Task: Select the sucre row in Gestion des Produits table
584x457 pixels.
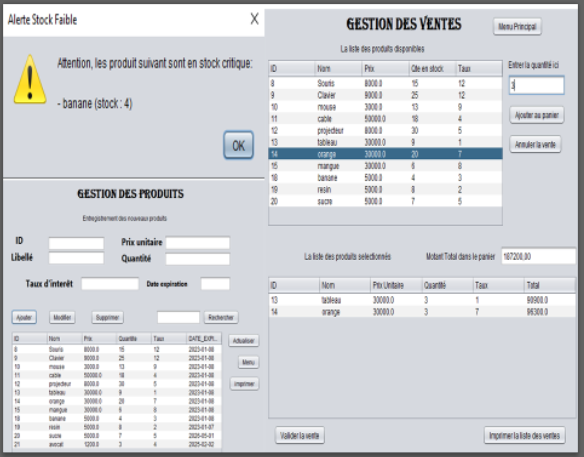Action: pos(117,435)
